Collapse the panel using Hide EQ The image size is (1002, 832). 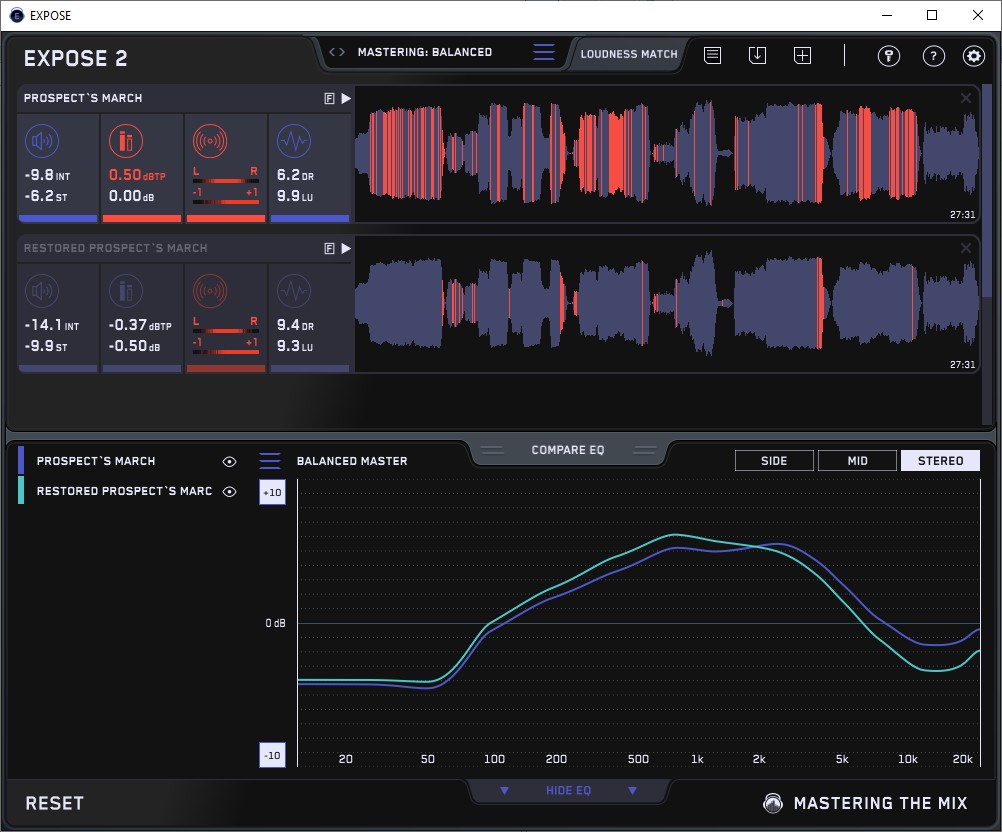pyautogui.click(x=568, y=791)
